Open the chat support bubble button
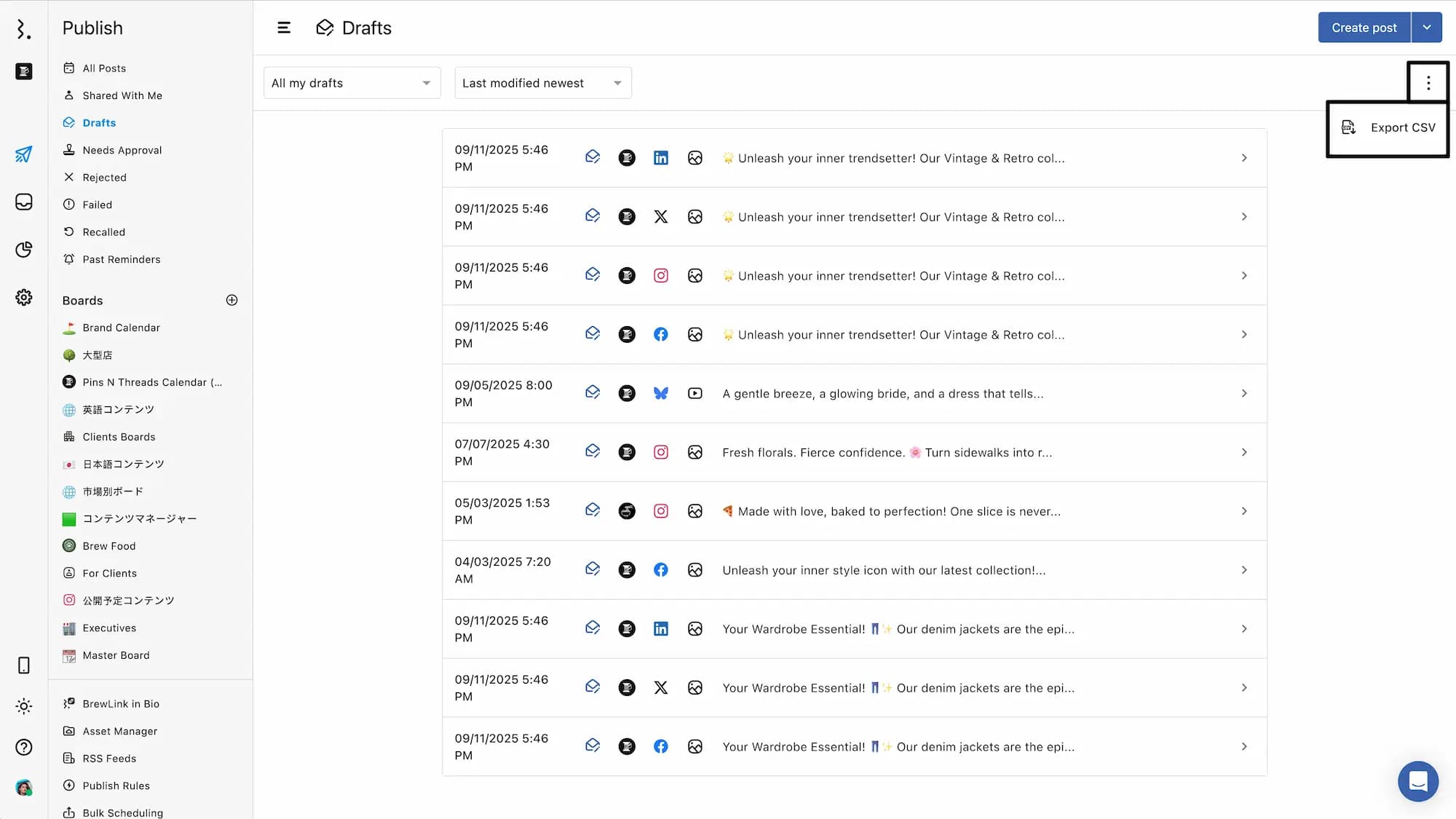Viewport: 1456px width, 819px height. pyautogui.click(x=1417, y=781)
